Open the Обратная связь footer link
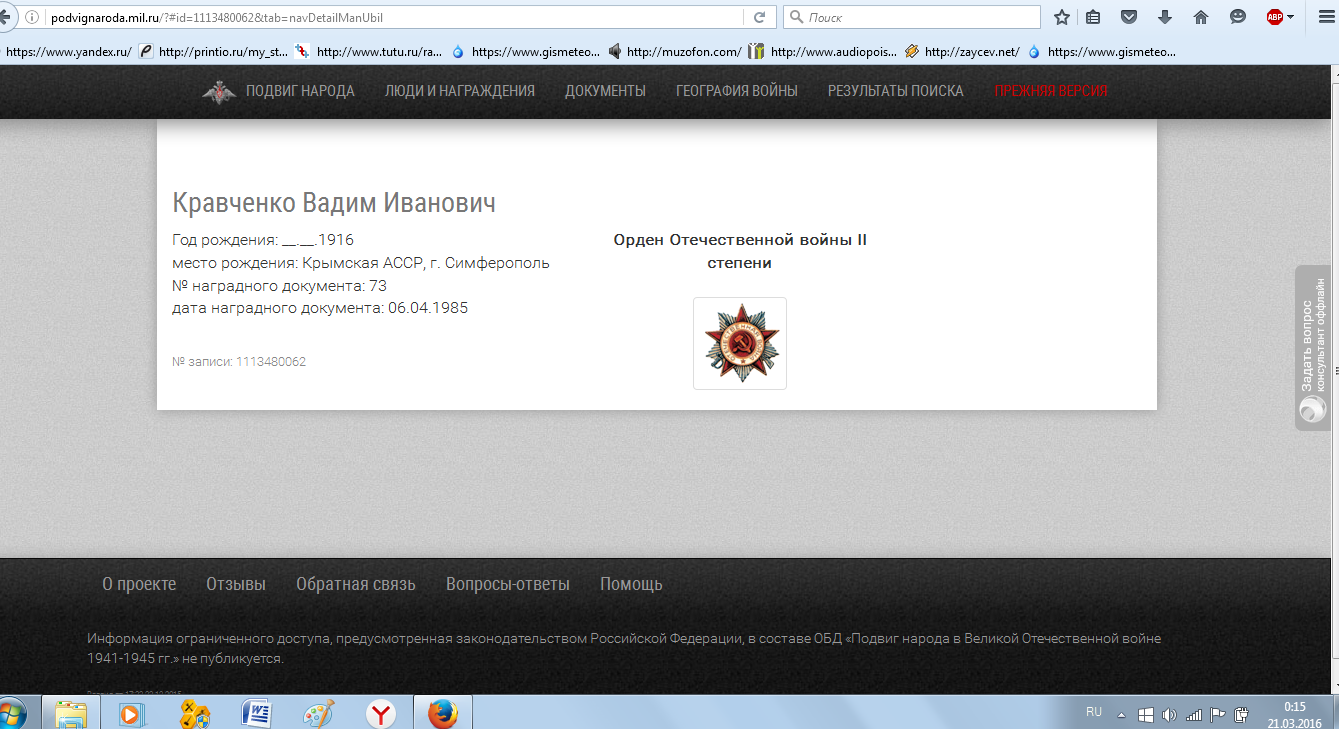The width and height of the screenshot is (1339, 729). (355, 584)
